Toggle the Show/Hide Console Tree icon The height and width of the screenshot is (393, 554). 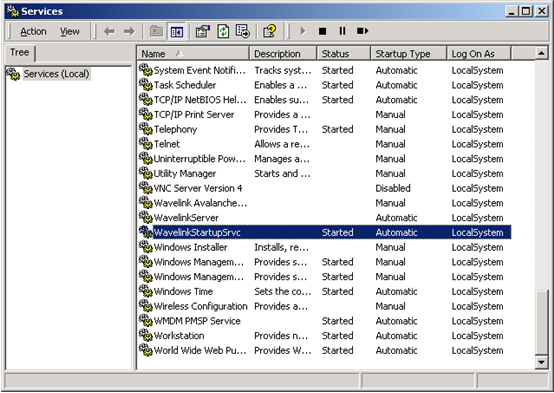tap(177, 31)
